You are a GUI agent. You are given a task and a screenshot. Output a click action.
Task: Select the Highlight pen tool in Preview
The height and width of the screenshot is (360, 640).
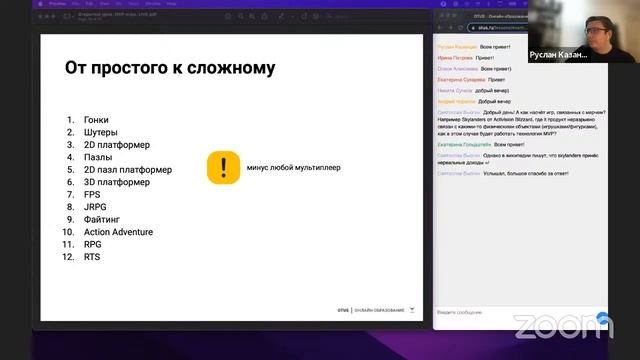pos(281,16)
